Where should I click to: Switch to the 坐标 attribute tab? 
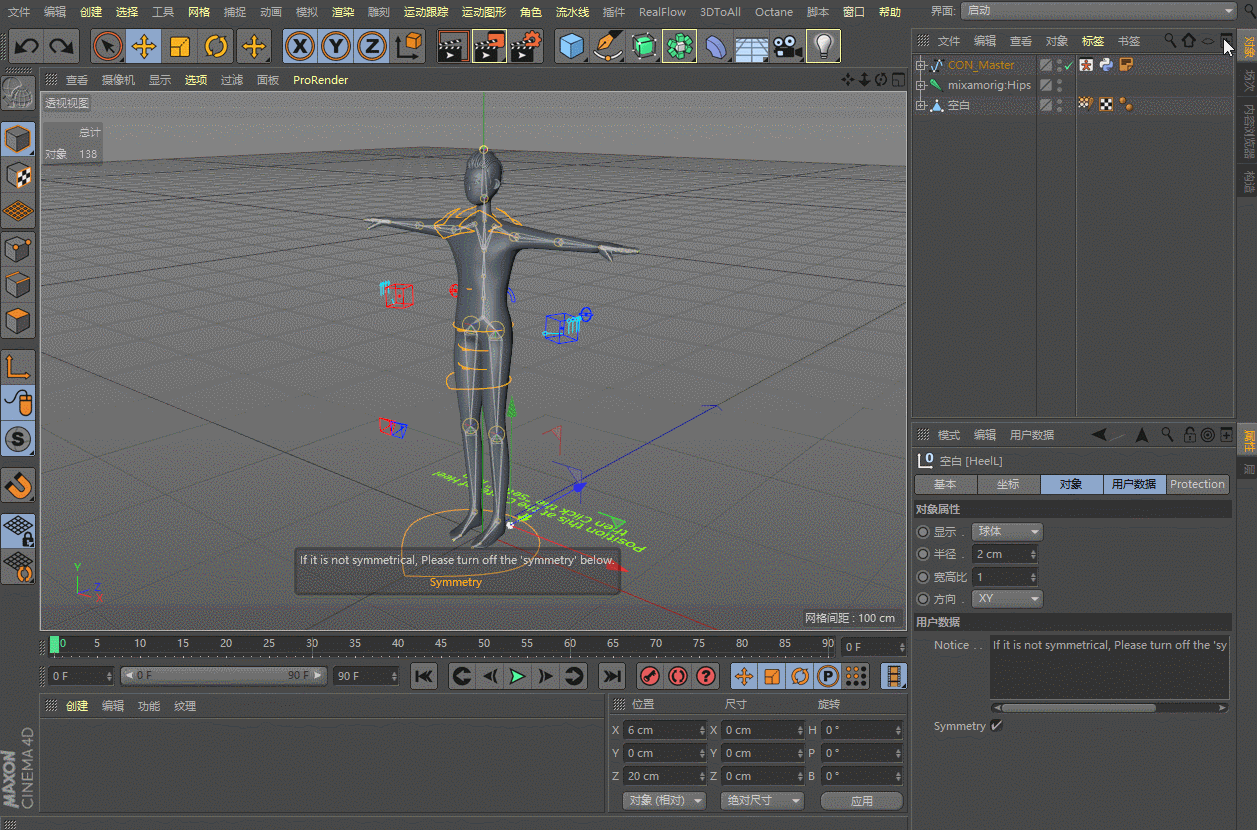click(1008, 484)
